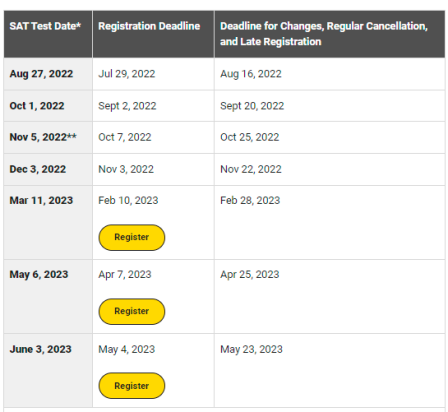
Task: Click the Apr 25, 2023 late deadline
Action: 250,274
